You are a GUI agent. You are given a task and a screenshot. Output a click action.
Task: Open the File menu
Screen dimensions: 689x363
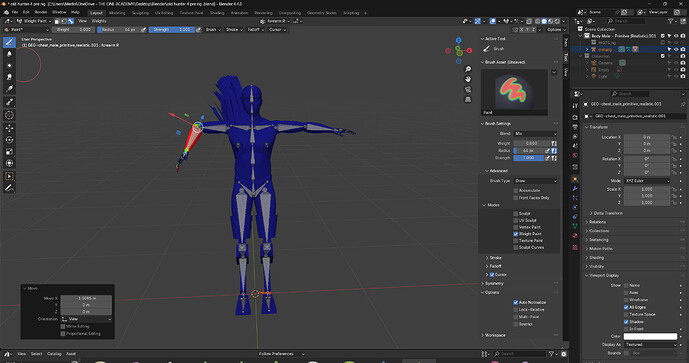tap(15, 12)
